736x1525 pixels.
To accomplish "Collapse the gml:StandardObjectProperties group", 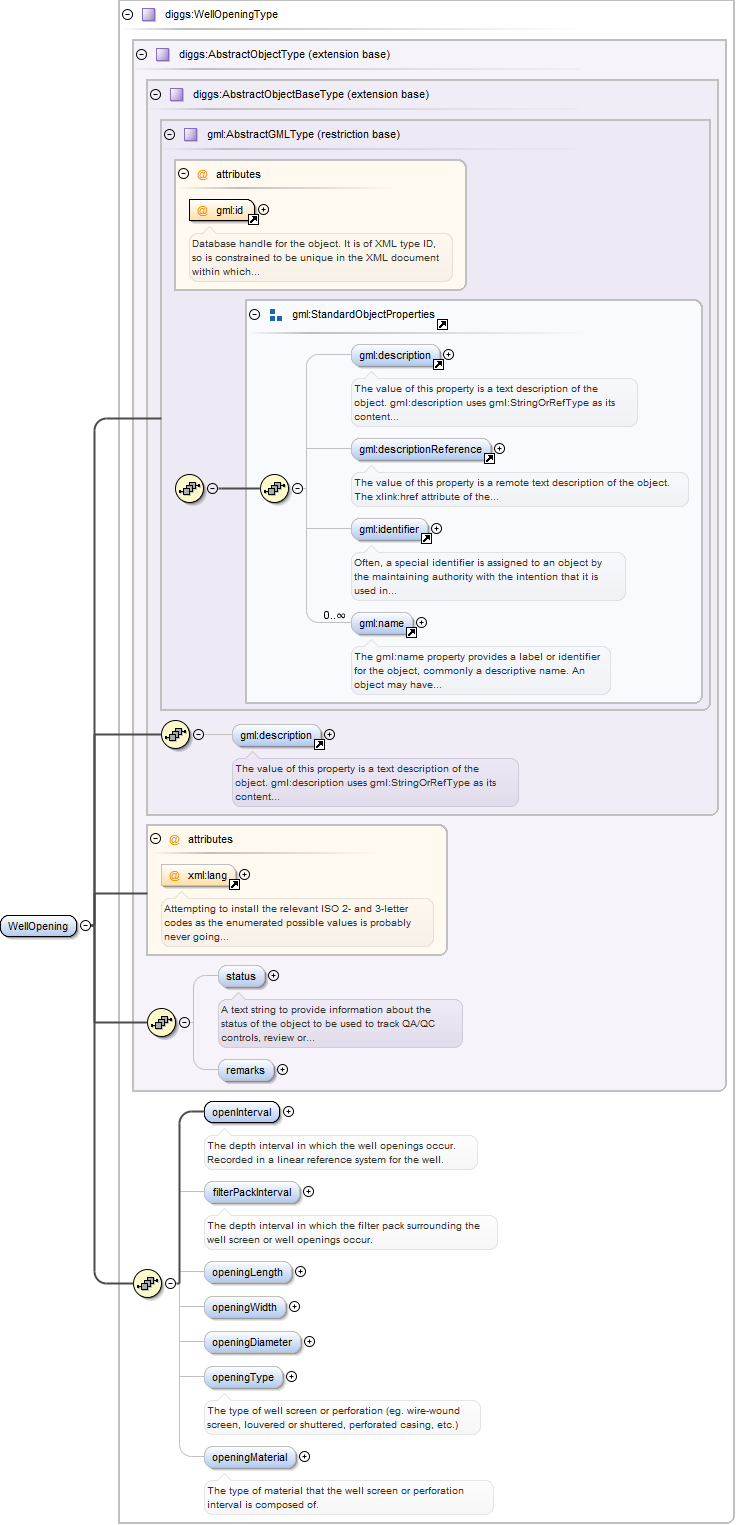I will (x=254, y=315).
